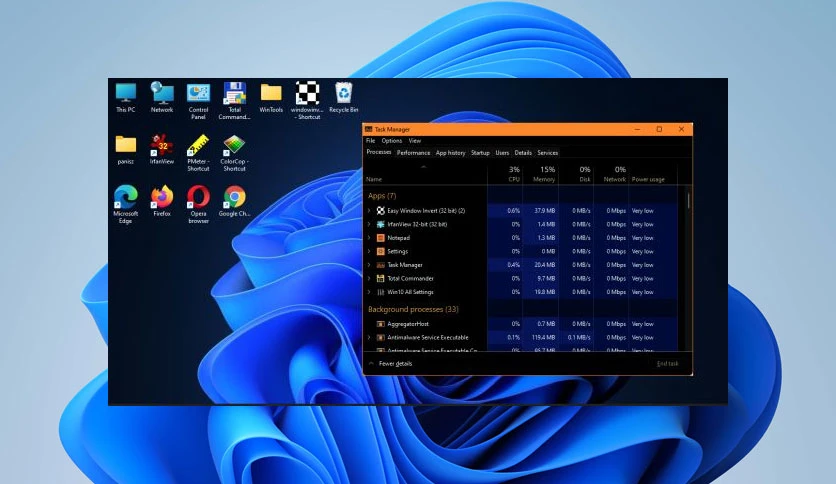
Task: Click Easy Window Invert process icon
Action: (381, 211)
